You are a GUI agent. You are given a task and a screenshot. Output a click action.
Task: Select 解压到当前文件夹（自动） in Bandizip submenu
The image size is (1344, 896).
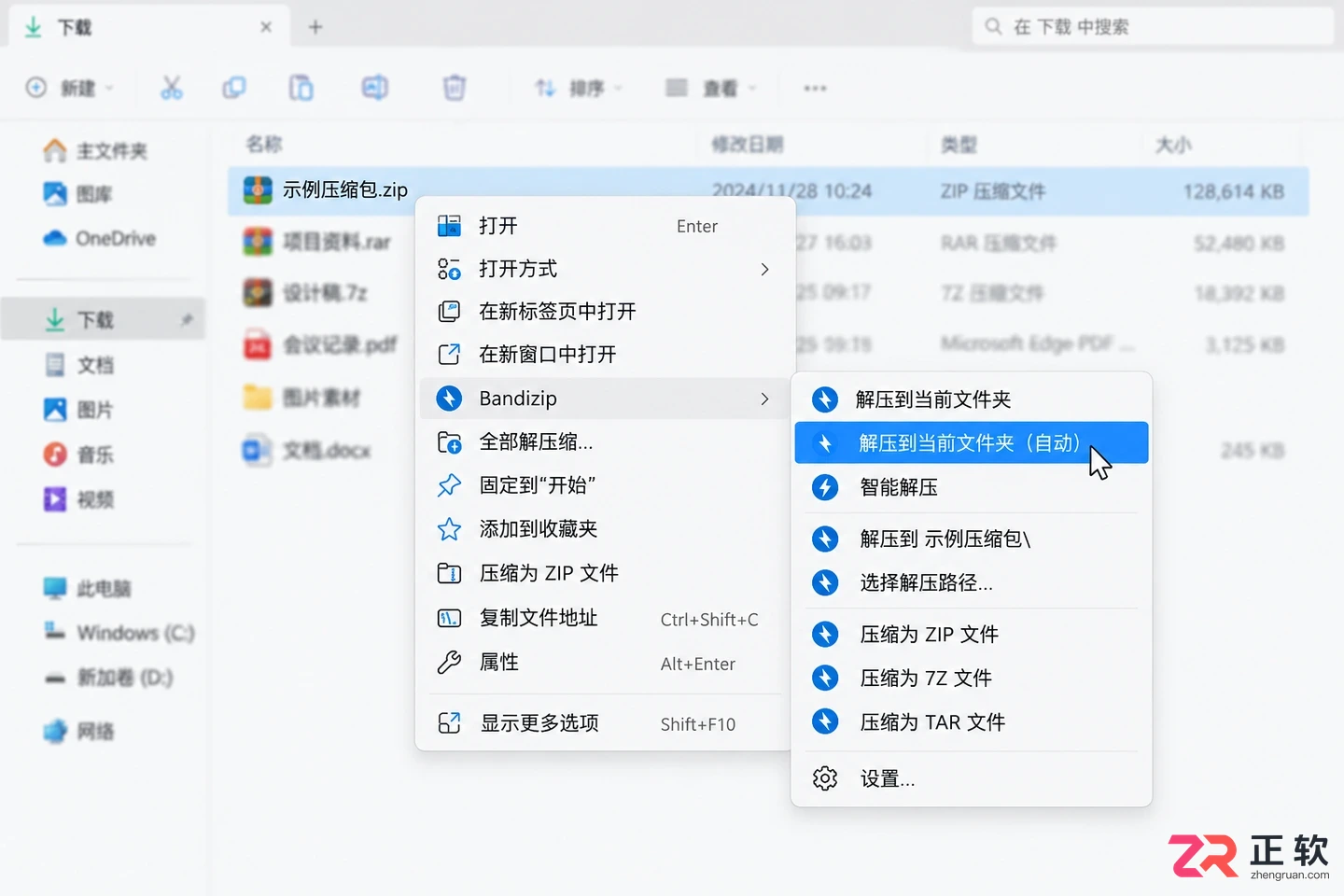pos(972,442)
